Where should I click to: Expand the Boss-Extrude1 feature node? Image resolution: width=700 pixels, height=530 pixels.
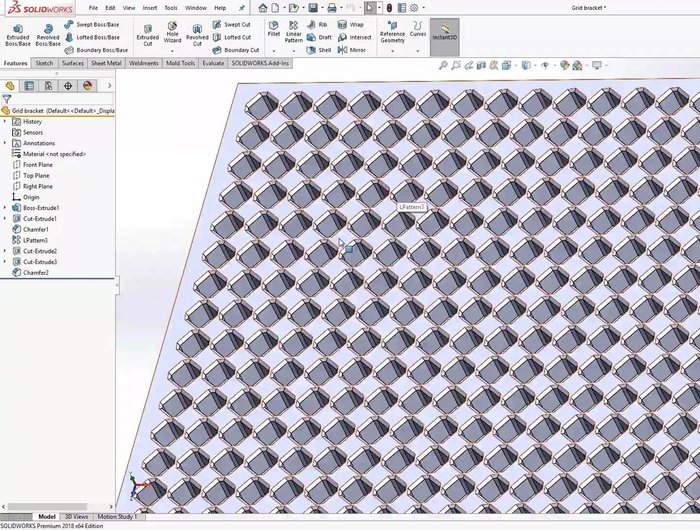[5, 208]
